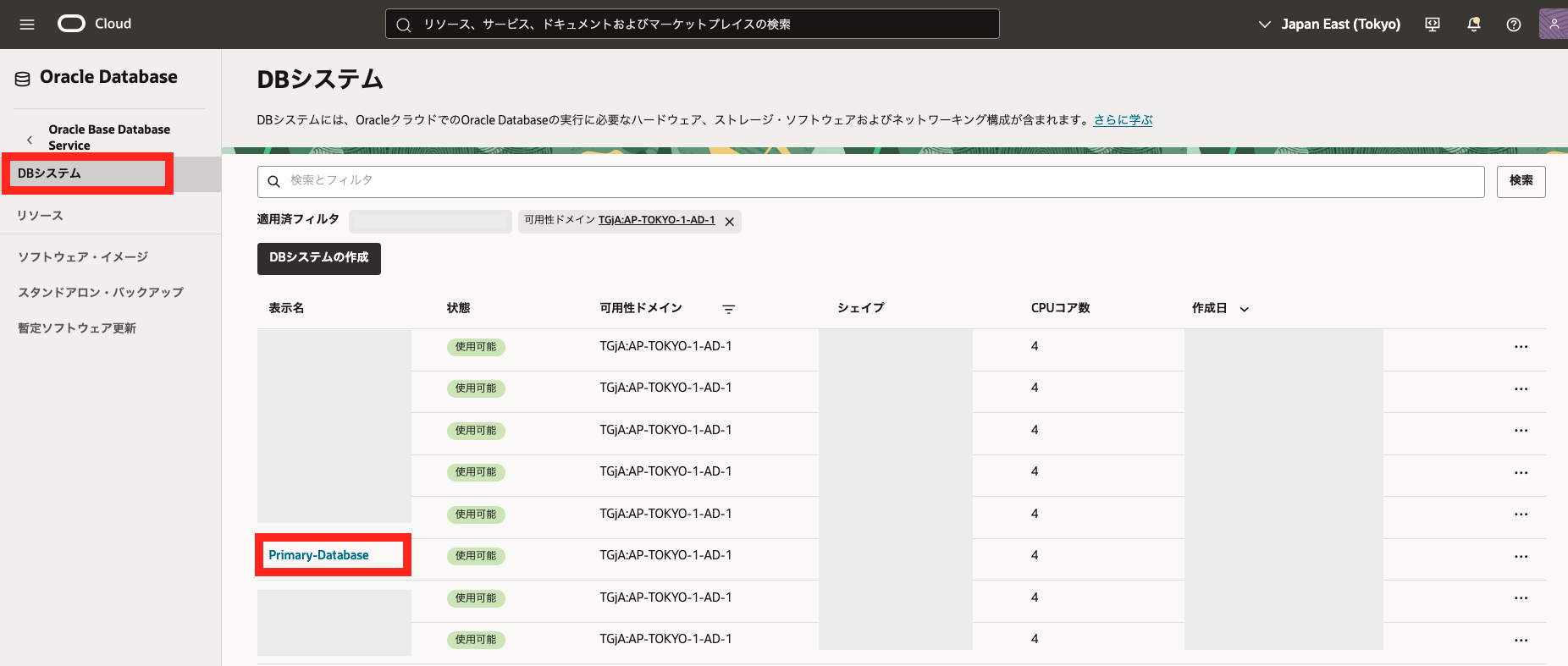Screen dimensions: 1568x666
Task: Open the user profile avatar
Action: pyautogui.click(x=1553, y=25)
